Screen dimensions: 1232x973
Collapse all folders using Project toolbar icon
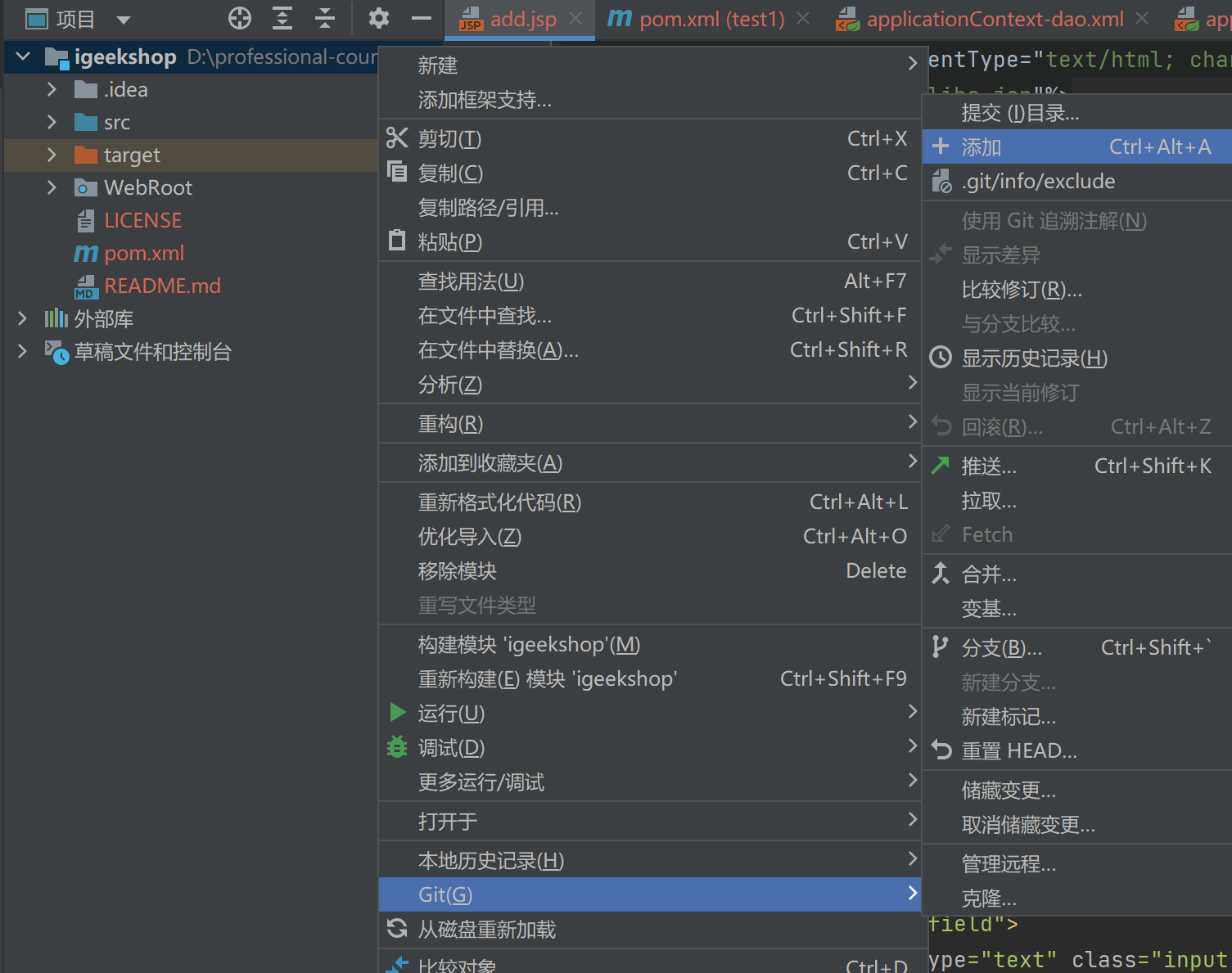tap(324, 18)
